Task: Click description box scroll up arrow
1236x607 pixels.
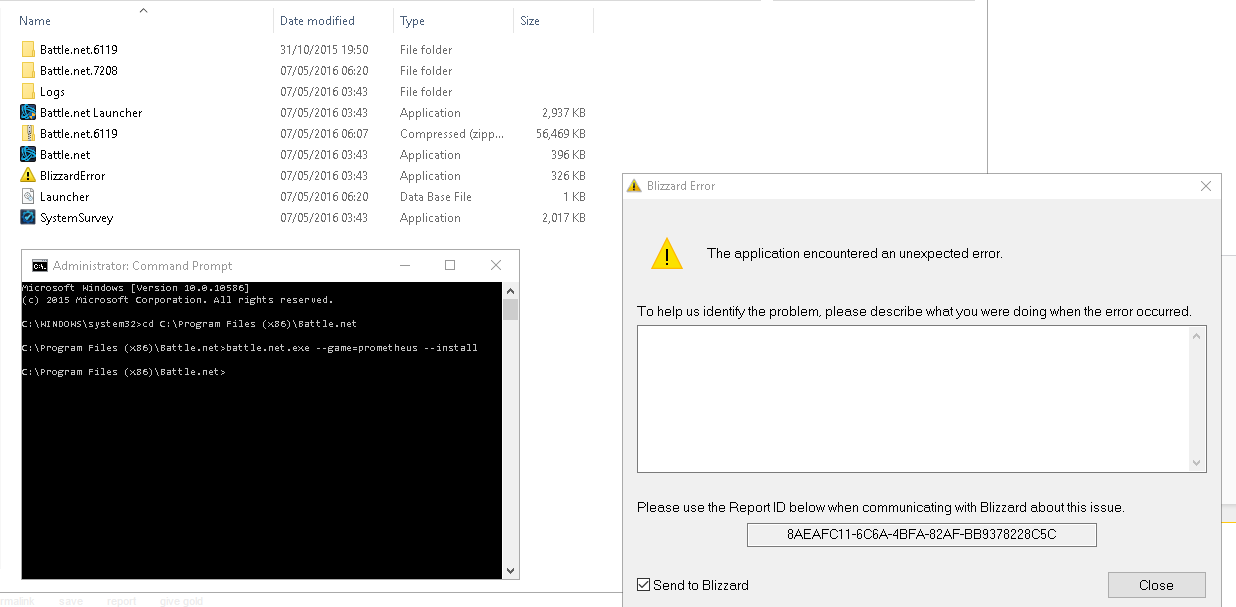Action: [1197, 336]
